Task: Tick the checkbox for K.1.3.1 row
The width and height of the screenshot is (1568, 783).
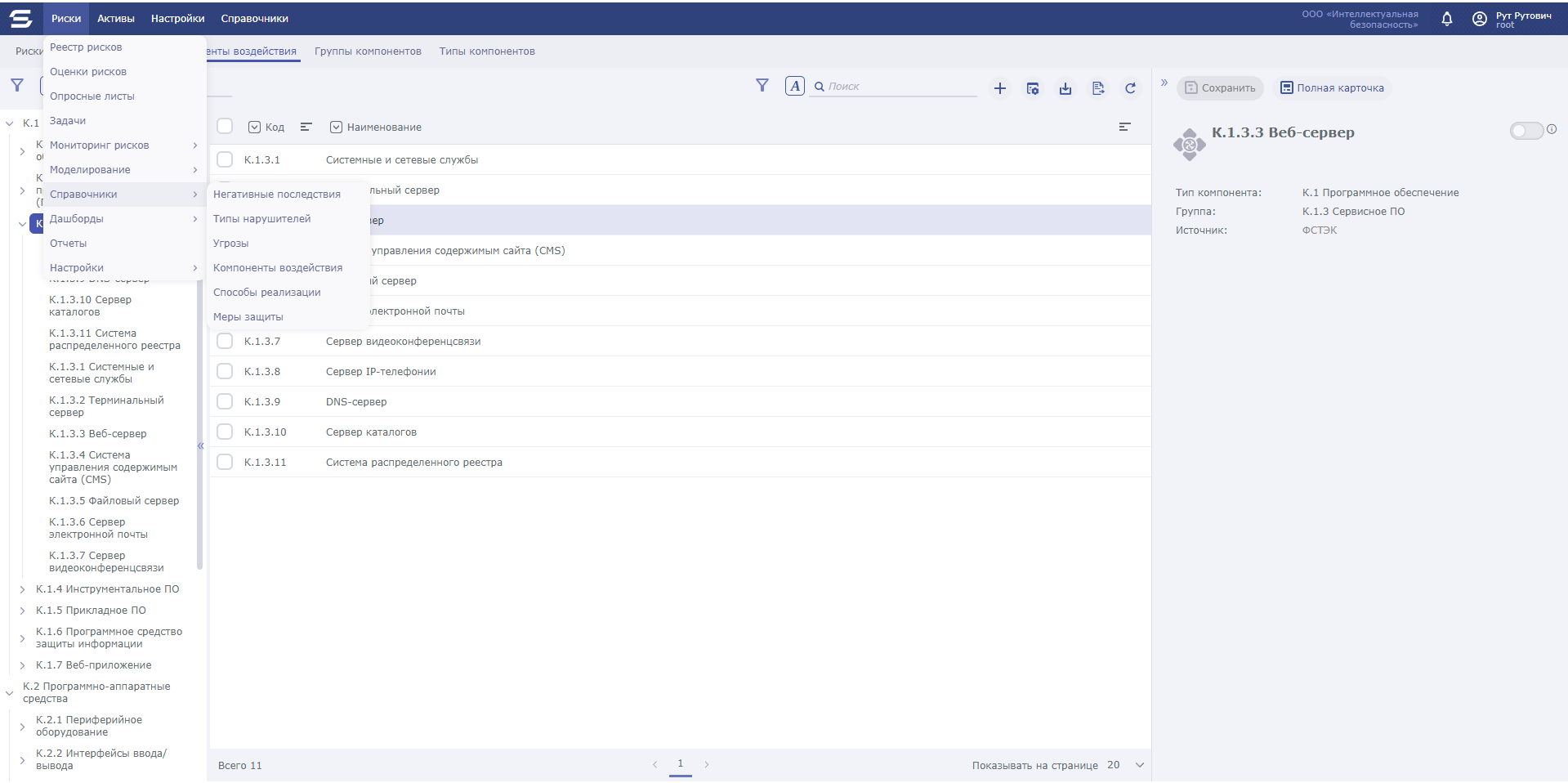Action: pyautogui.click(x=225, y=159)
